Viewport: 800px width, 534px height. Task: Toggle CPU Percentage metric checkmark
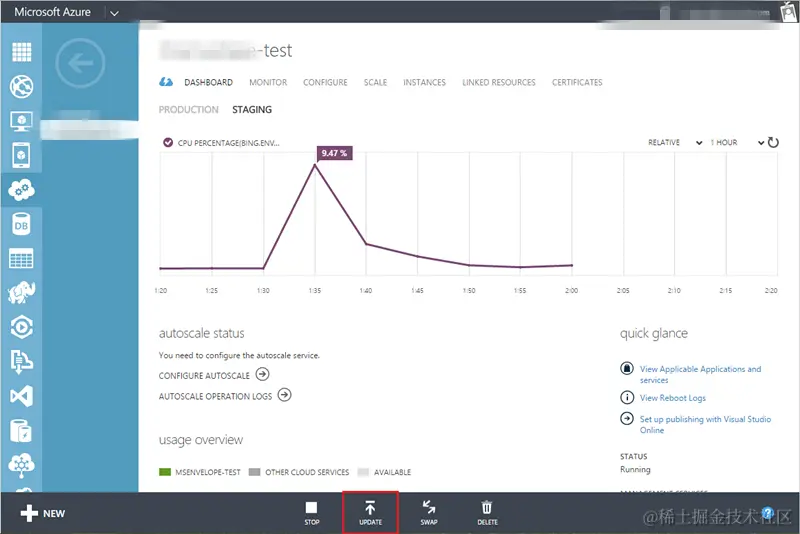168,142
